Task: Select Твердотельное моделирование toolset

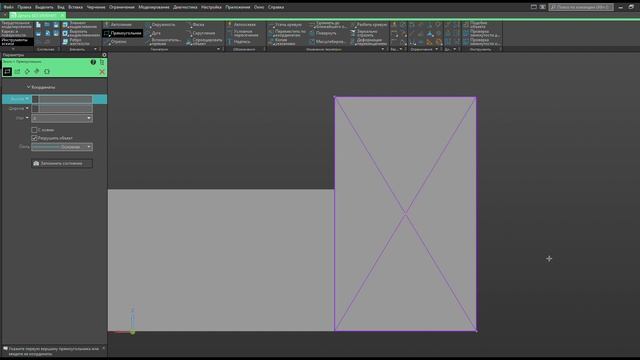Action: [16, 24]
